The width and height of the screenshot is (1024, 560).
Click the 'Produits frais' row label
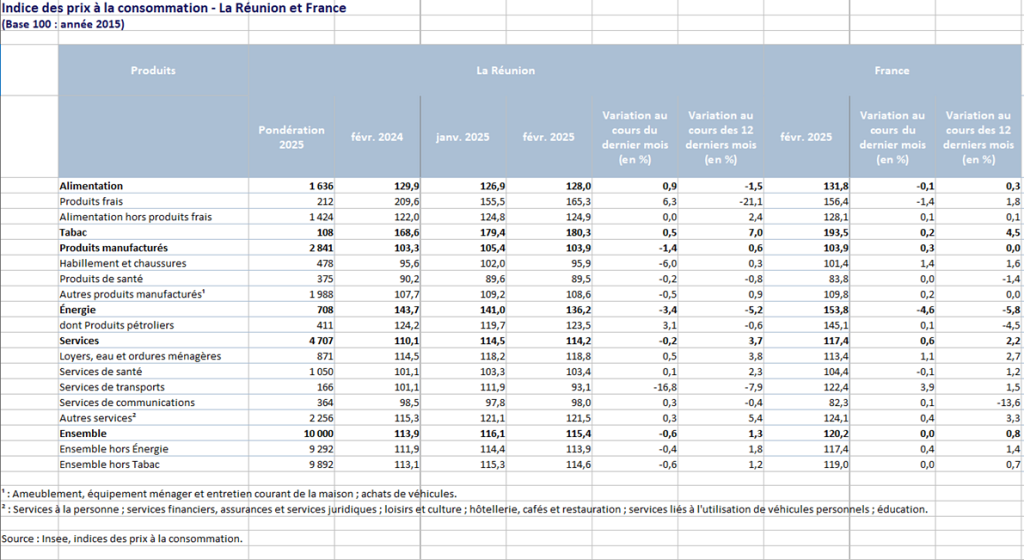(91, 202)
